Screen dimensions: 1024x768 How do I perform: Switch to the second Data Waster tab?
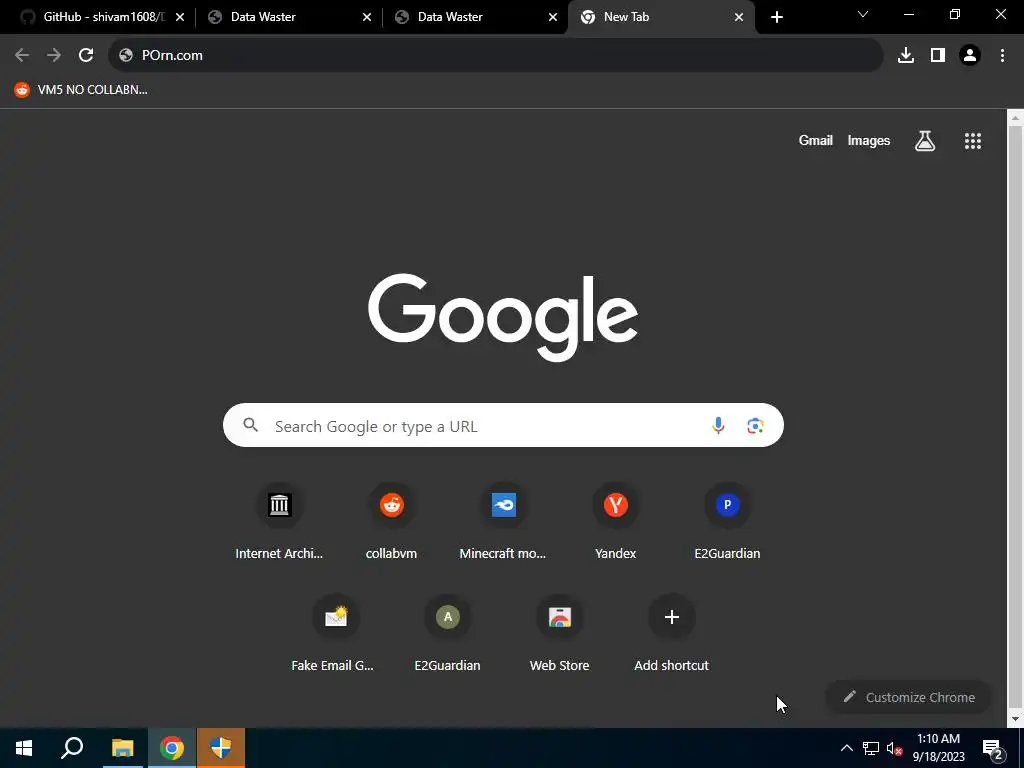476,17
